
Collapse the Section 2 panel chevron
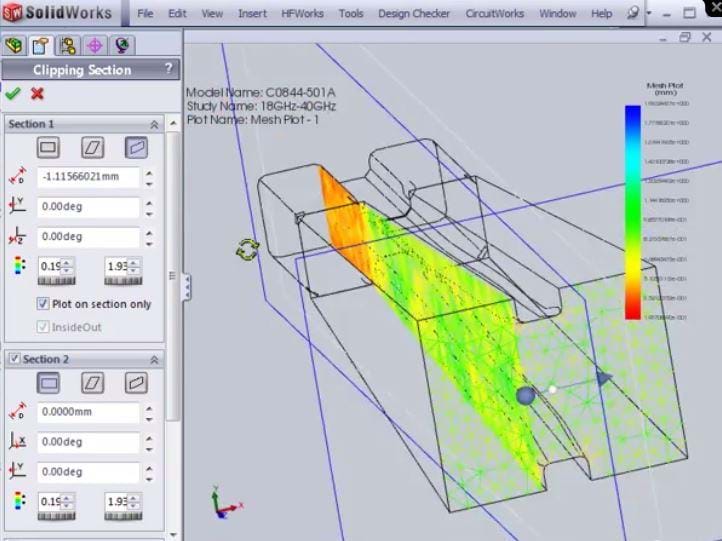pyautogui.click(x=154, y=359)
